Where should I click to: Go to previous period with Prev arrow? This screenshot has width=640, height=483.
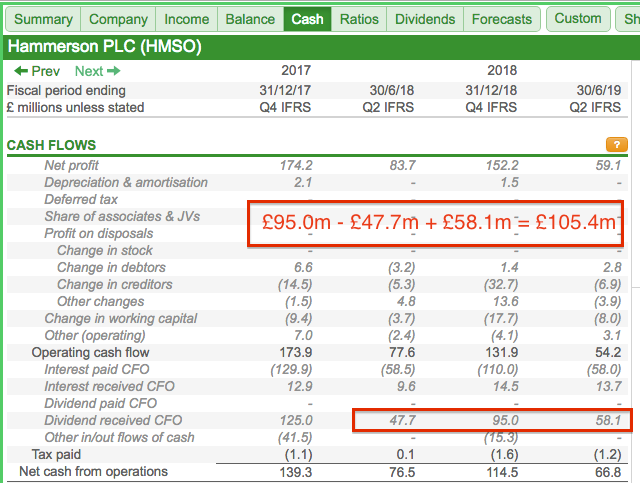37,71
